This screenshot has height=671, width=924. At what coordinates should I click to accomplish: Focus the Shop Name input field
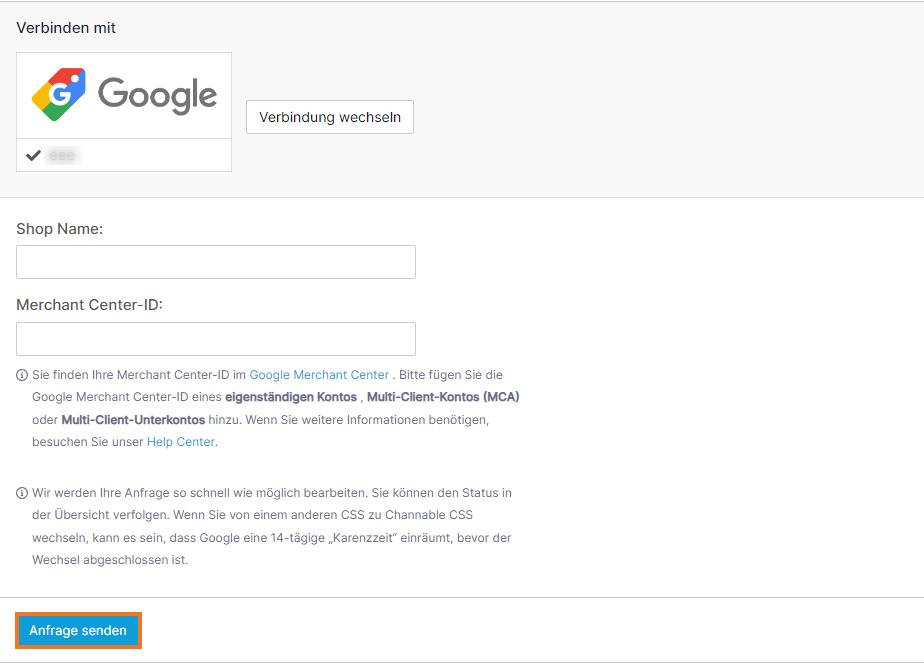pyautogui.click(x=216, y=262)
